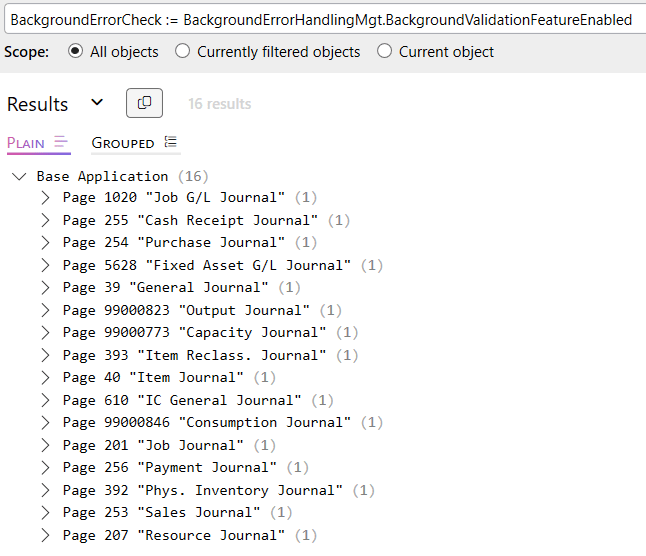
Task: Expand Page 207 Resource Journal chevron
Action: click(45, 536)
